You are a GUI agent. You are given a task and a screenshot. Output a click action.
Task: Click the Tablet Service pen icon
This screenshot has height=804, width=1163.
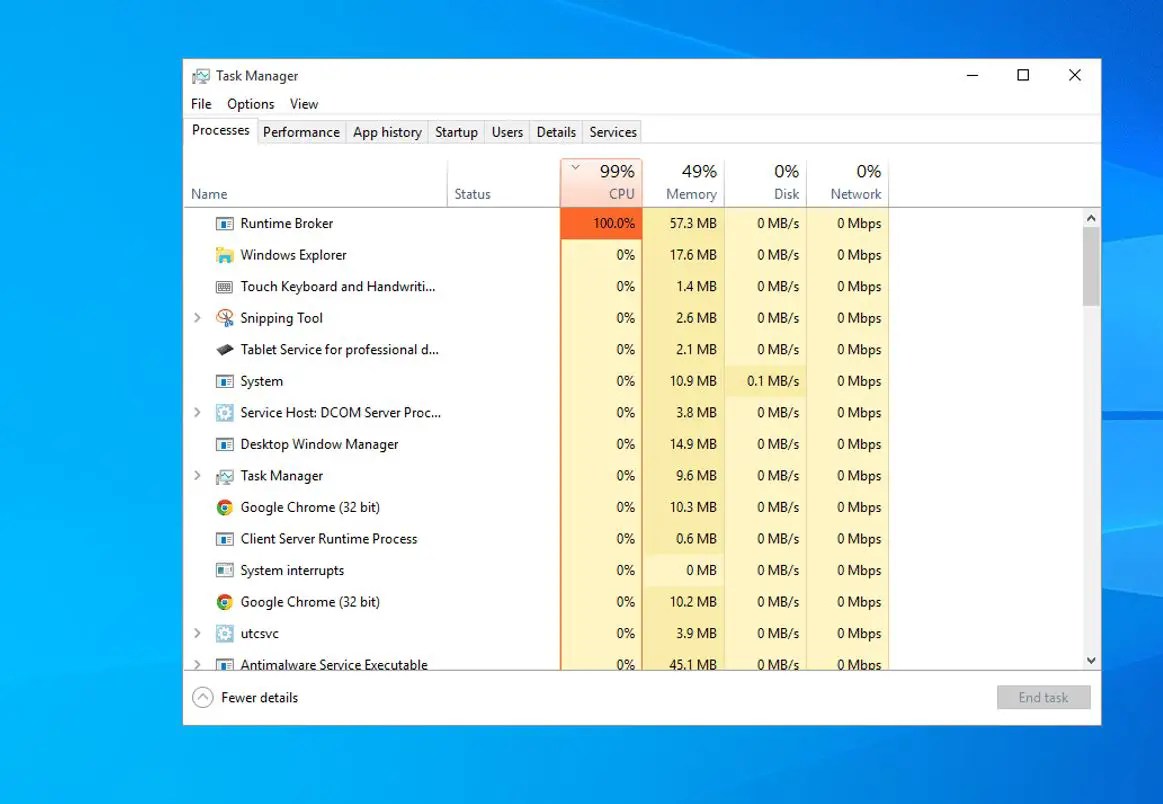pyautogui.click(x=224, y=349)
